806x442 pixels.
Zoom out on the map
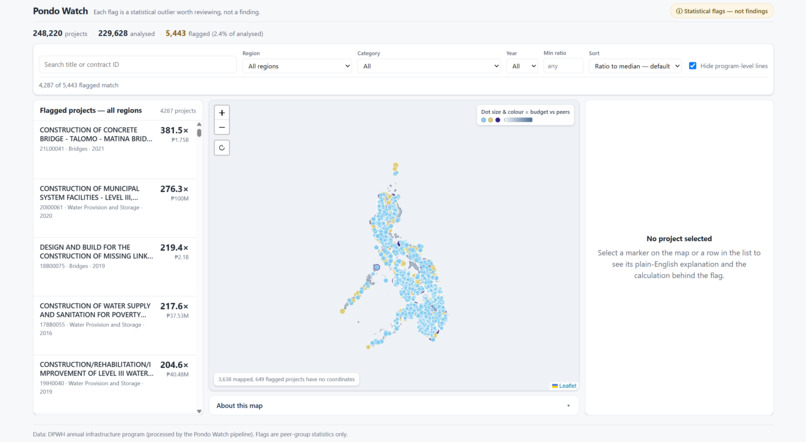[222, 127]
